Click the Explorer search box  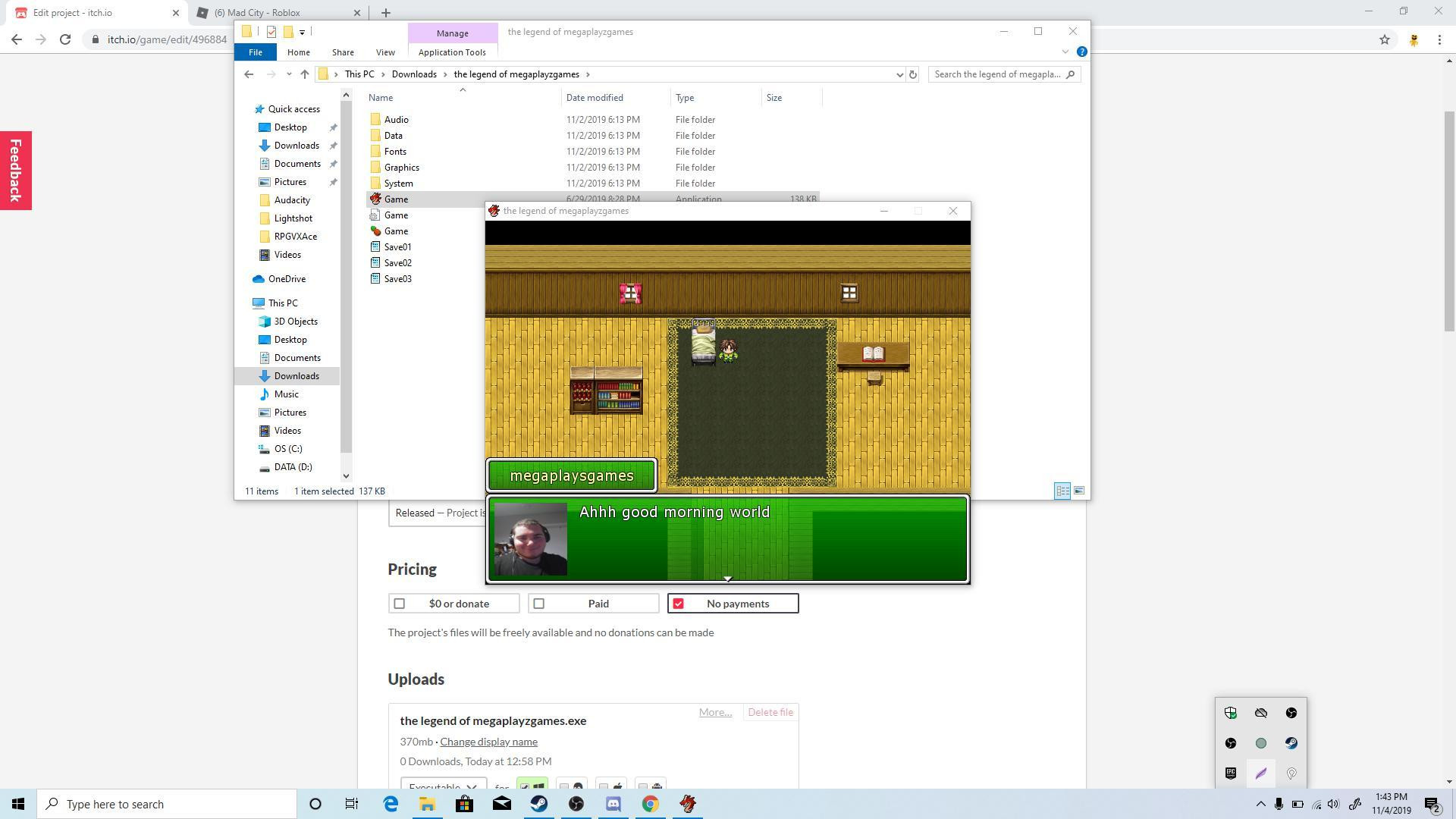(1004, 74)
